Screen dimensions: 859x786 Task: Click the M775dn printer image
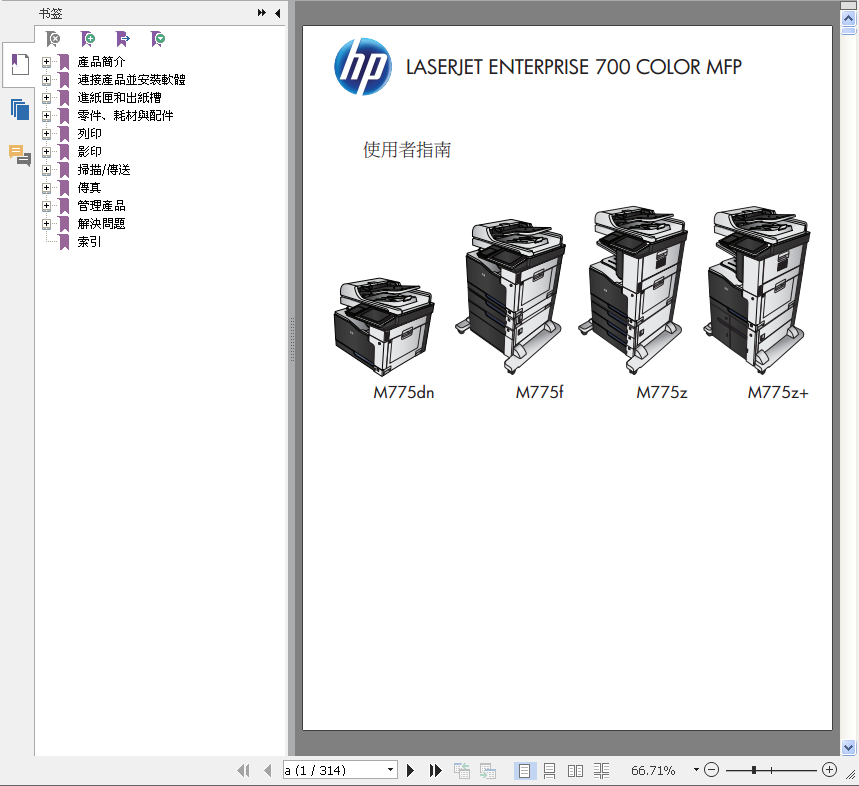click(383, 326)
